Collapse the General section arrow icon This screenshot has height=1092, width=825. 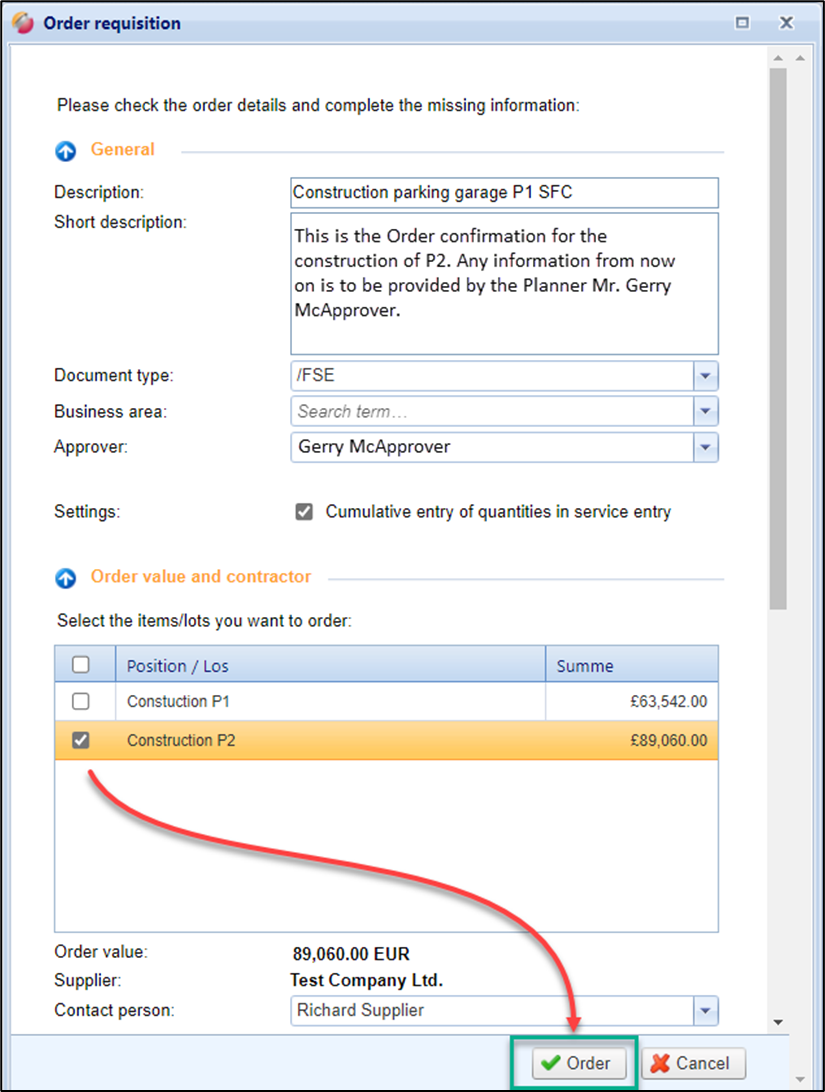click(66, 151)
